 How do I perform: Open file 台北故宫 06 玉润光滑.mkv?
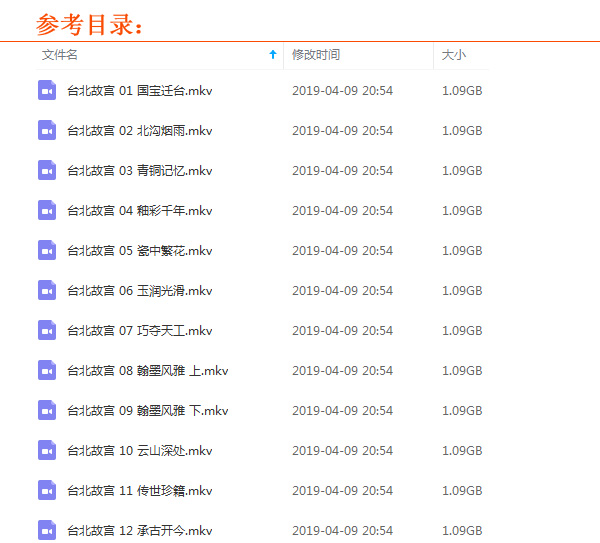point(139,291)
